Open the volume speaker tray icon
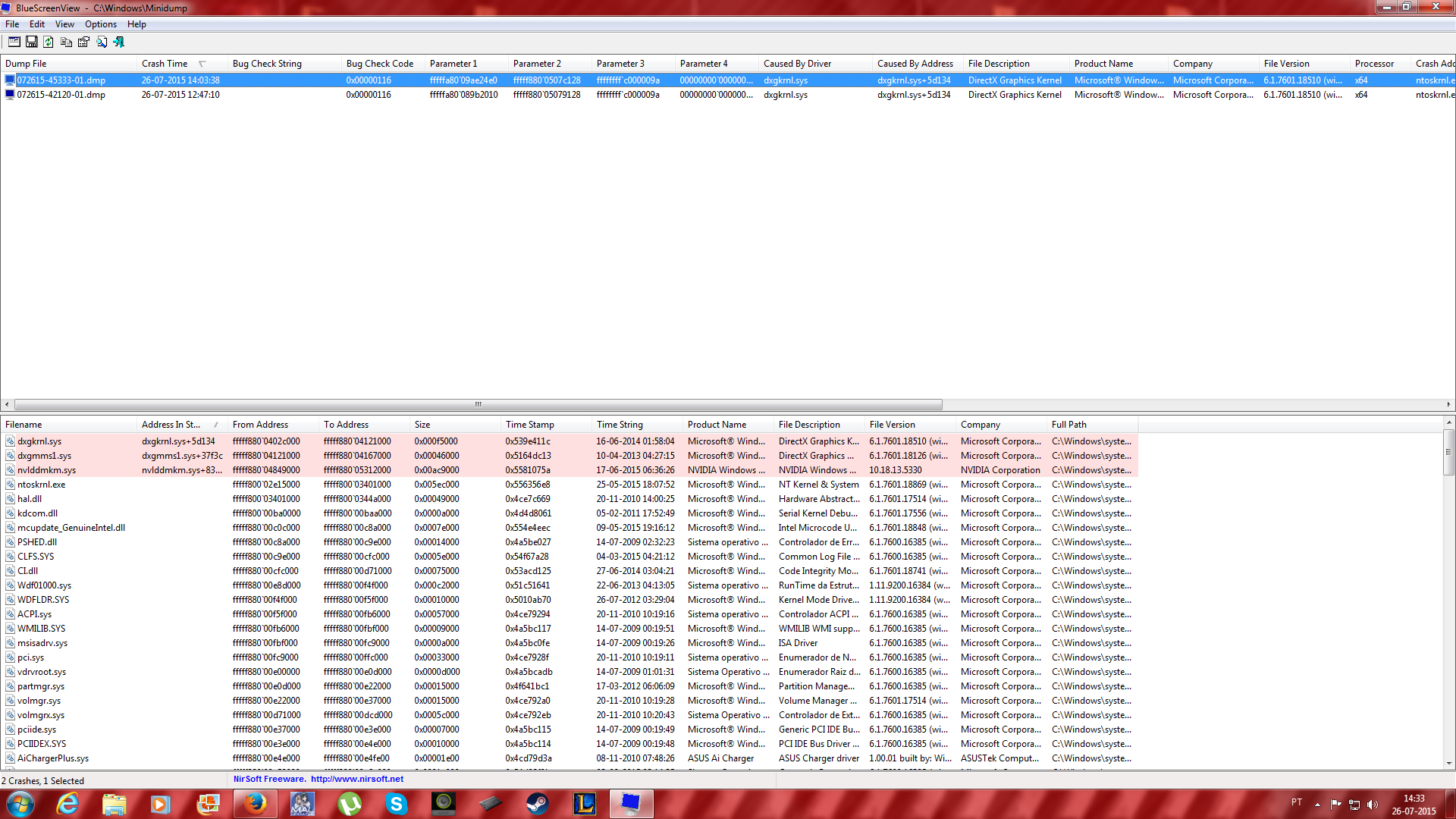Image resolution: width=1456 pixels, height=819 pixels. point(1373,805)
